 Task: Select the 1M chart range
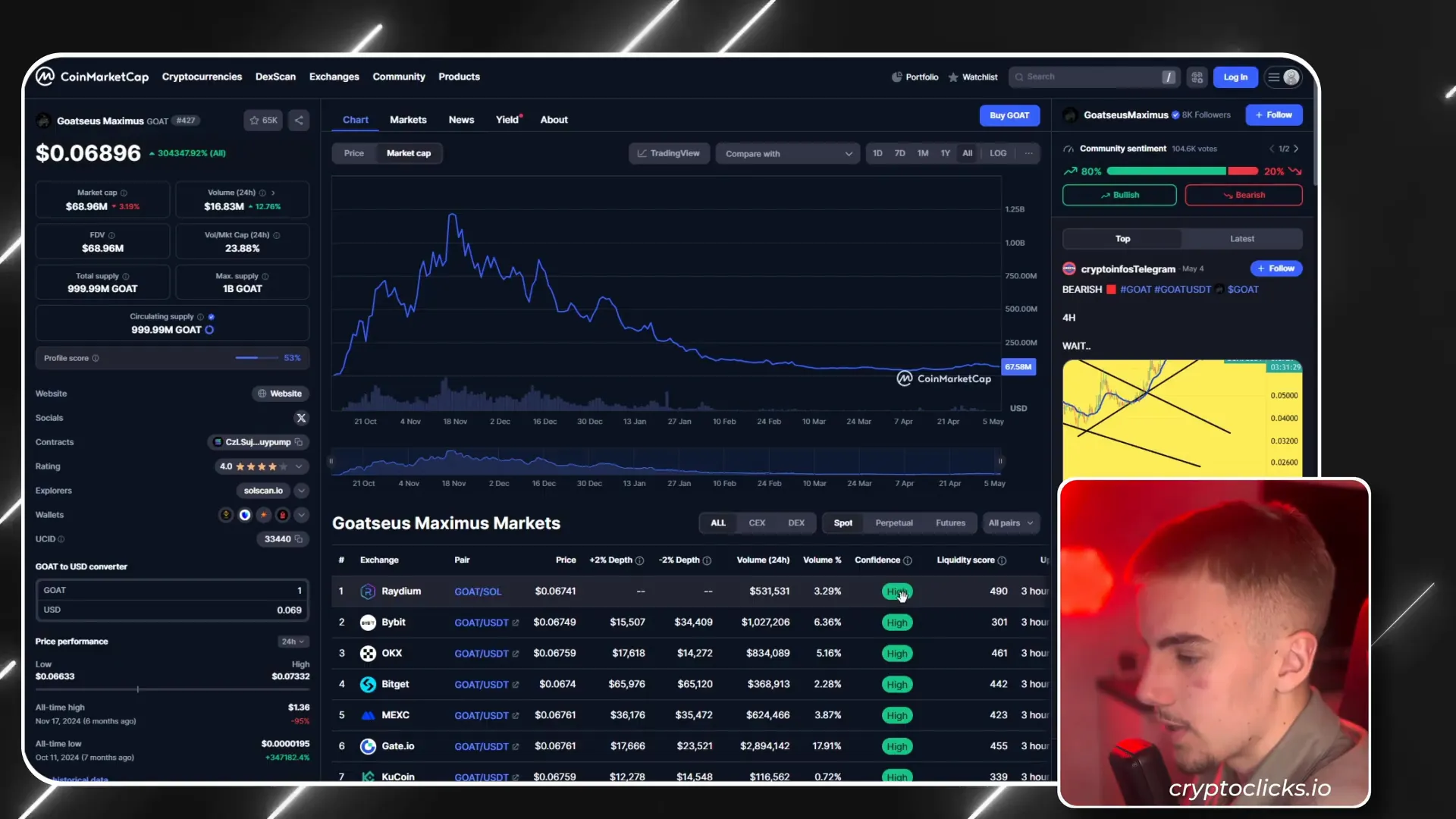pyautogui.click(x=923, y=153)
